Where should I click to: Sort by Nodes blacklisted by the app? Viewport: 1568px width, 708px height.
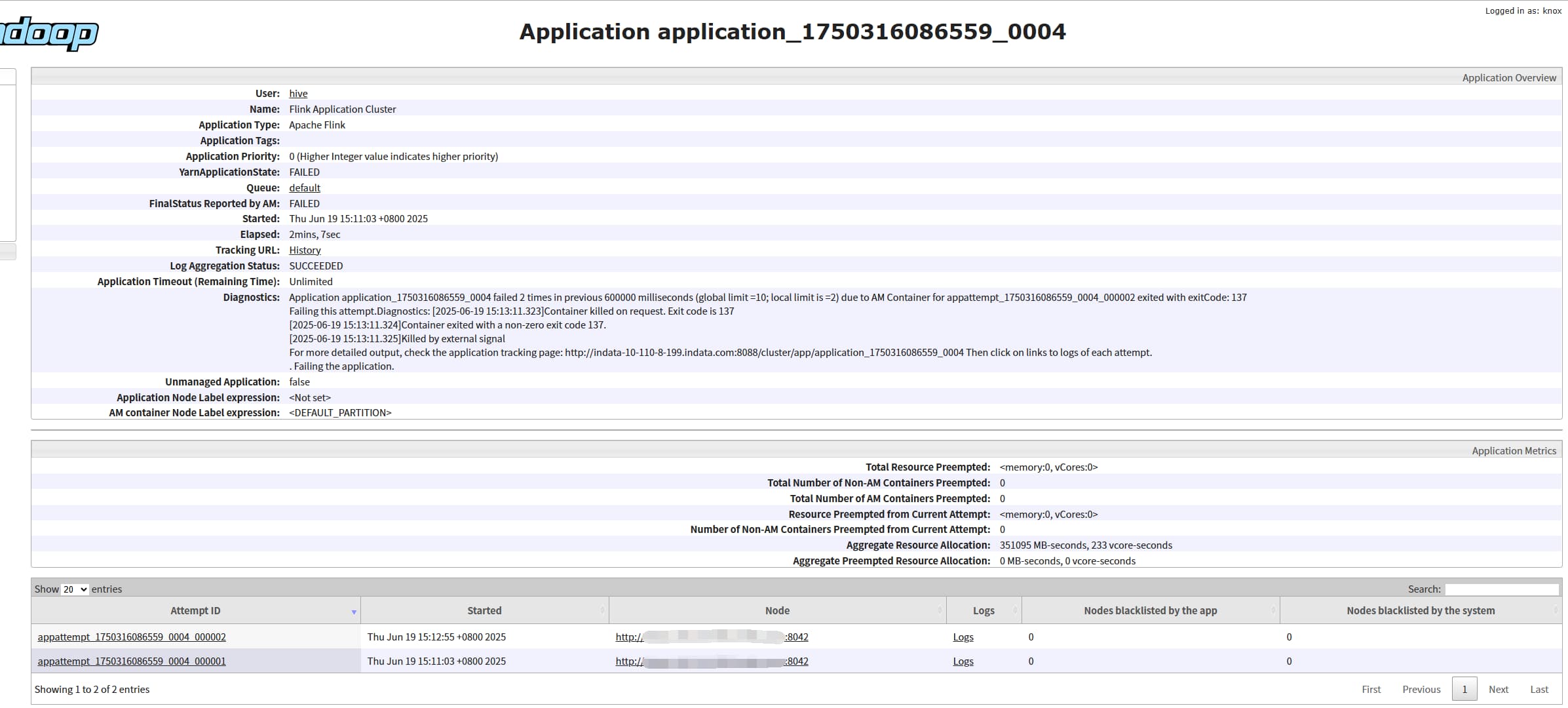1150,610
